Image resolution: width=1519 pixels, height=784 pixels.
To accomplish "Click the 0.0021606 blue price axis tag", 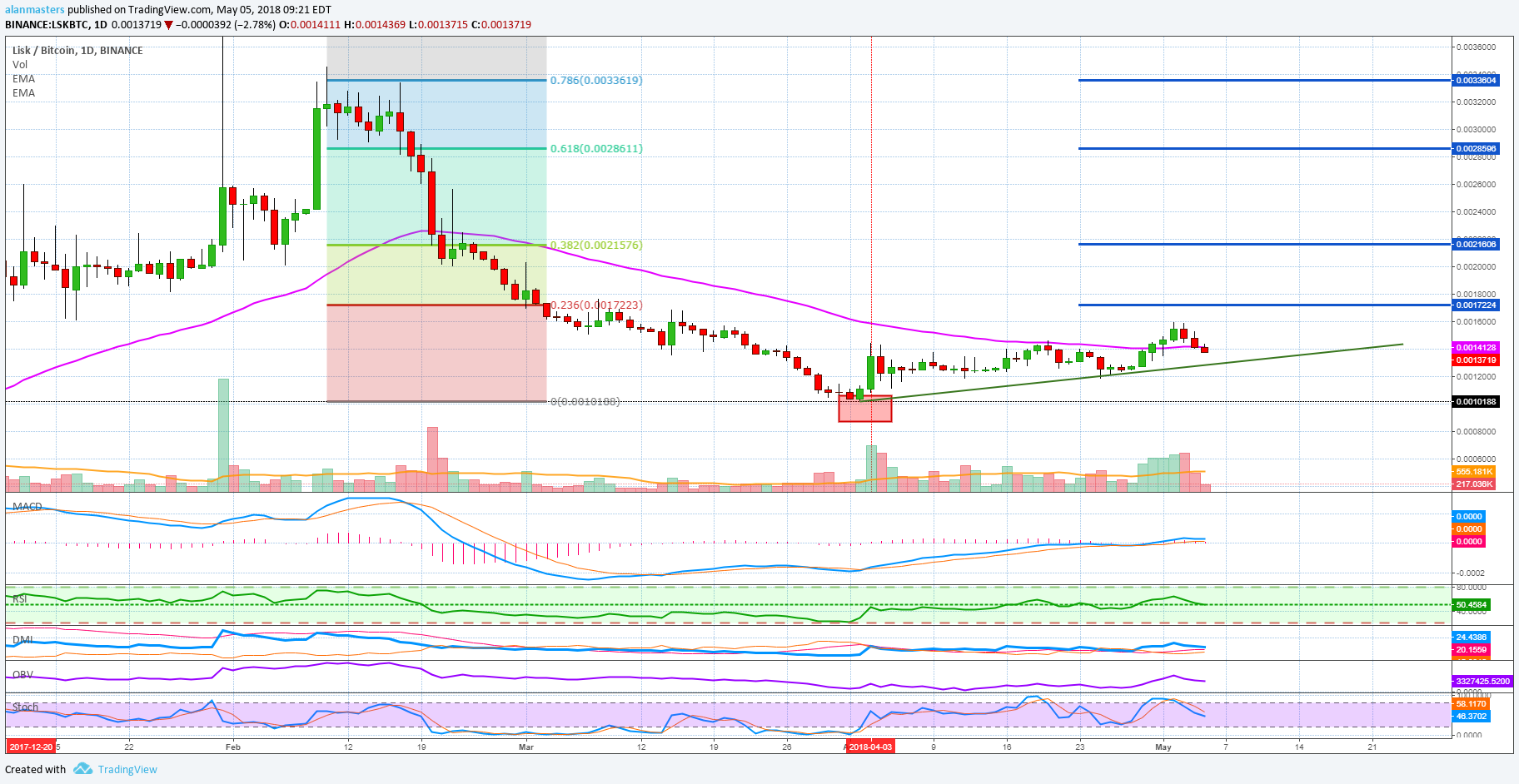I will [1476, 245].
